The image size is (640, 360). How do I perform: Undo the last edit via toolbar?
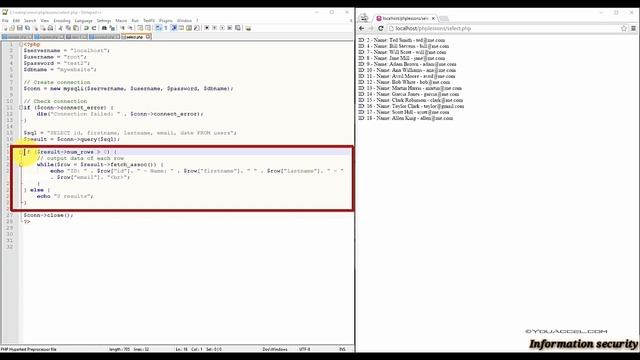pyautogui.click(x=86, y=28)
